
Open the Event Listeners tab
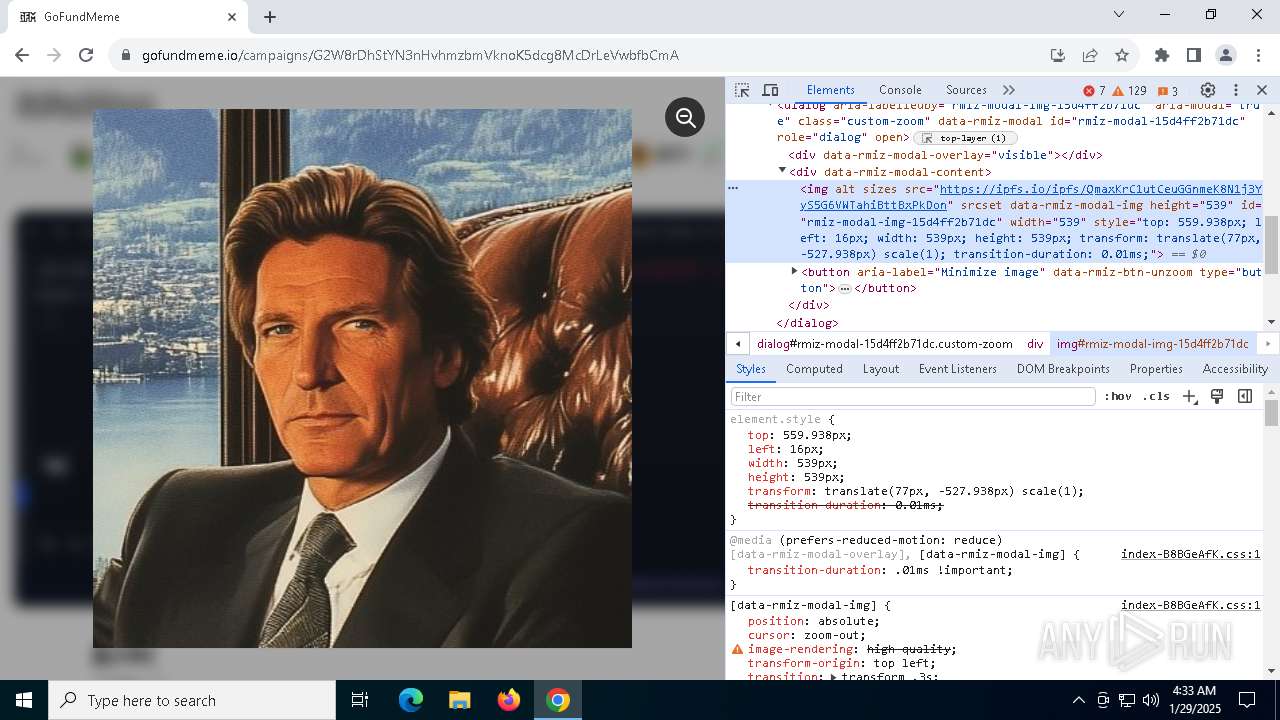(x=958, y=369)
